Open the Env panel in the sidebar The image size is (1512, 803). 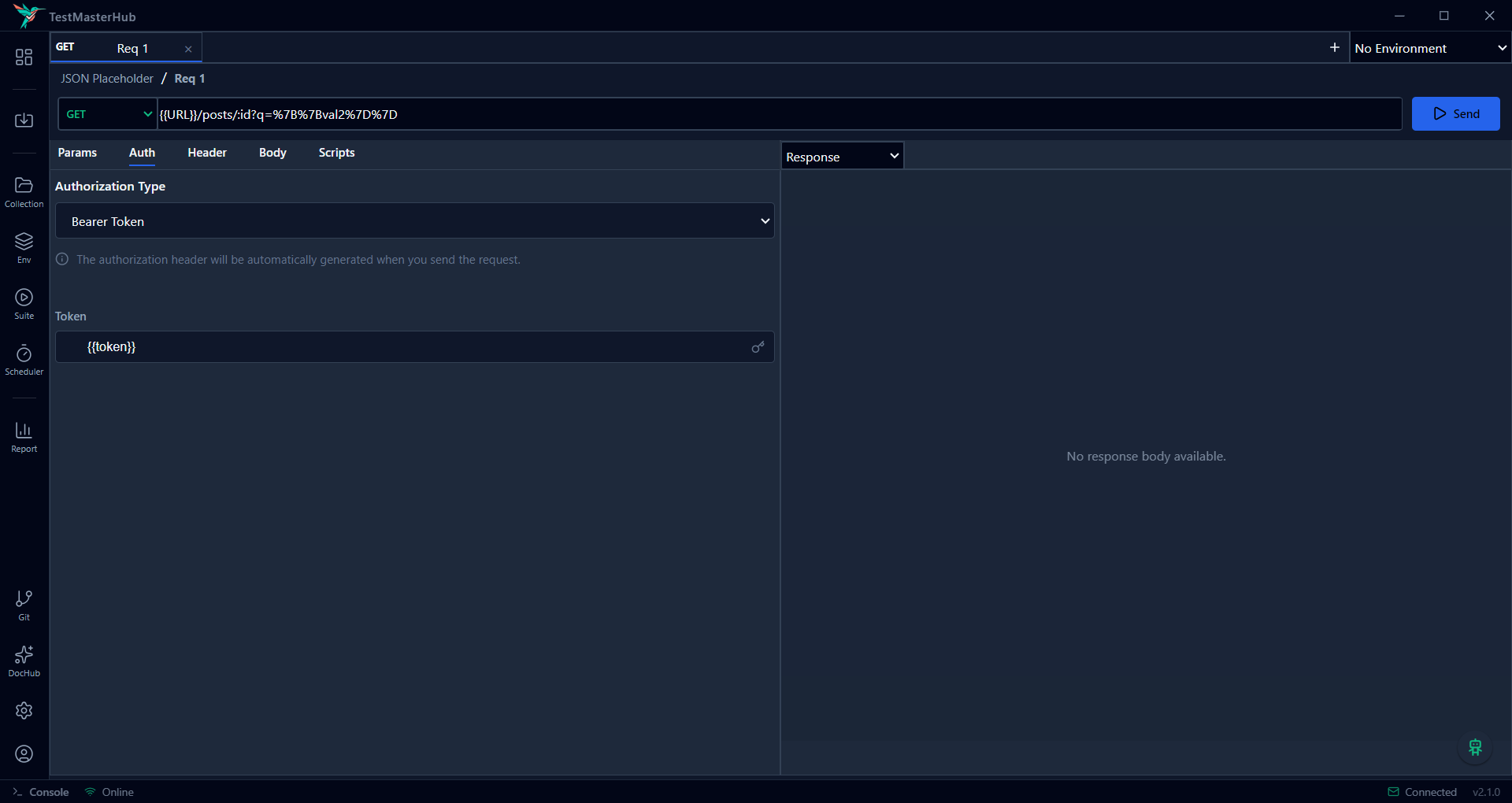24,246
